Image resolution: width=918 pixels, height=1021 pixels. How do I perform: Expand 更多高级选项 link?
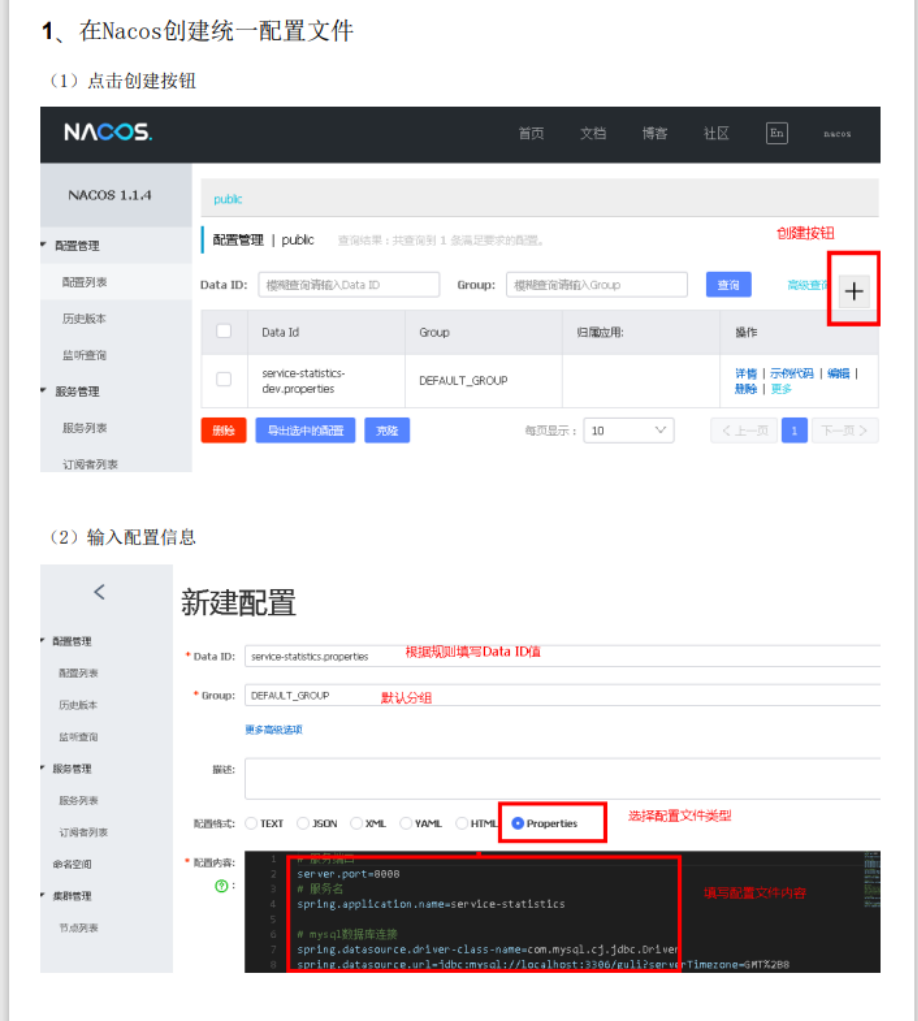point(273,729)
